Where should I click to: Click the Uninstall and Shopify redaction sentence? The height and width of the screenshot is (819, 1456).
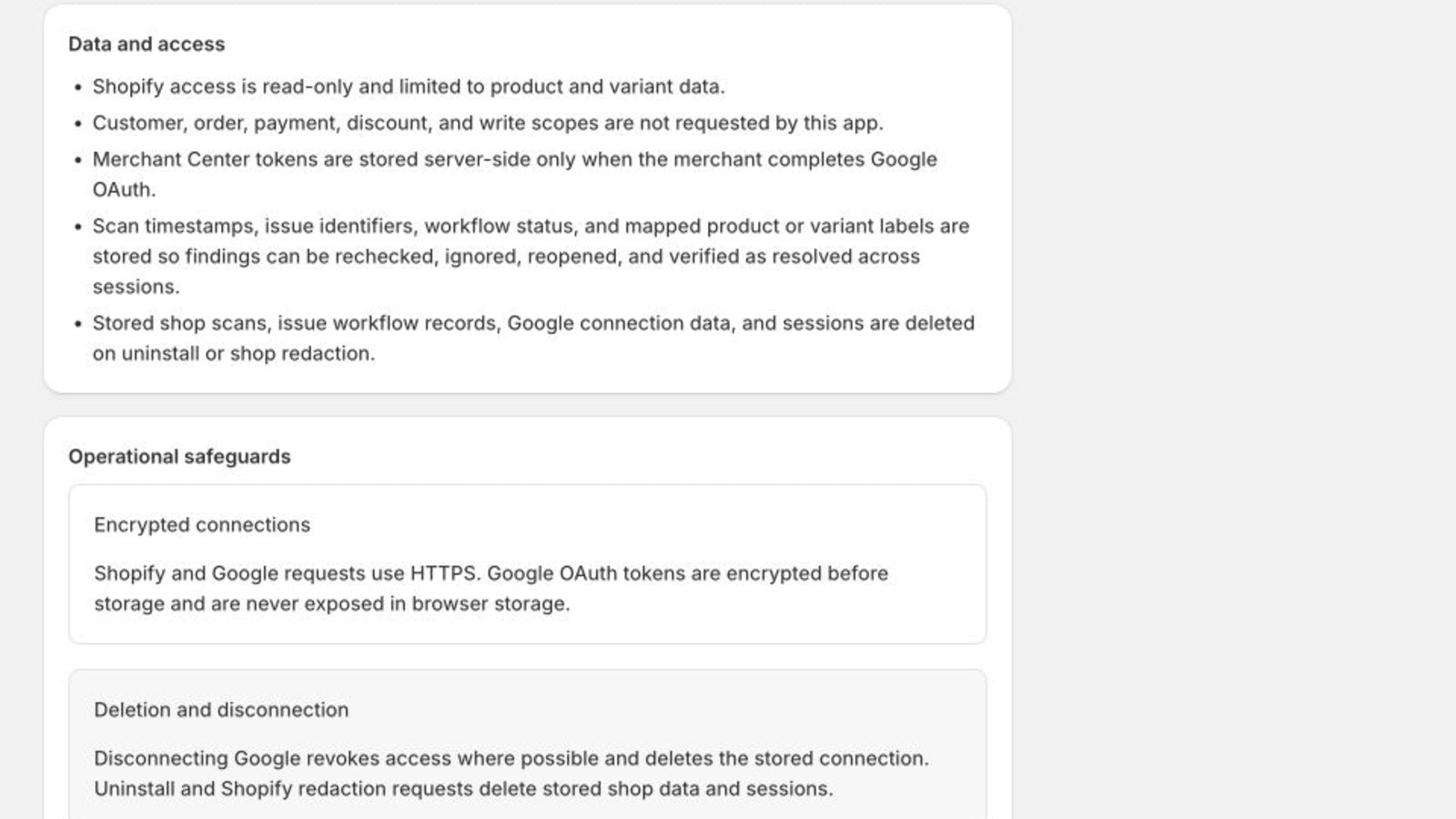pos(463,789)
